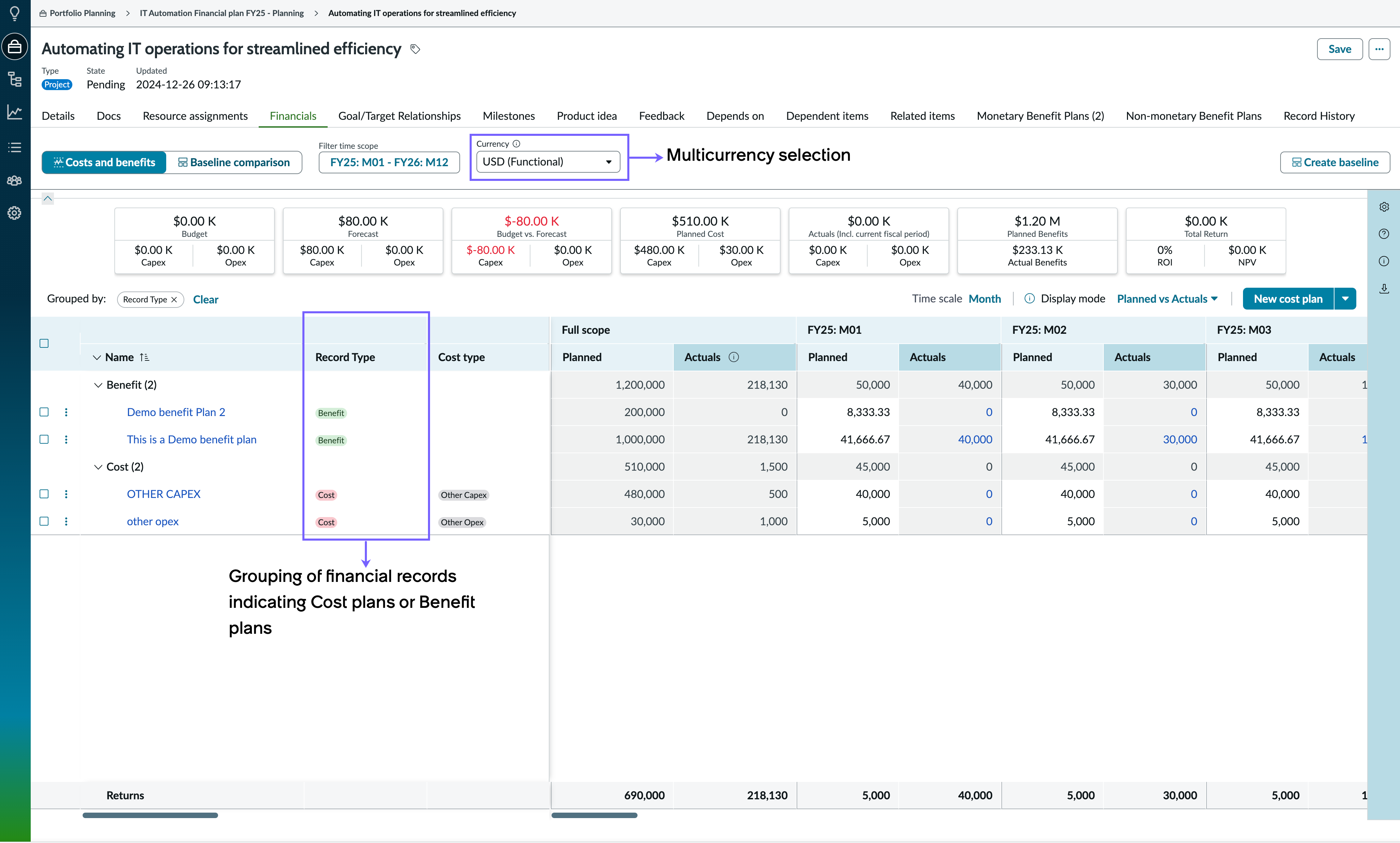The height and width of the screenshot is (843, 1400).
Task: Change the Month time scale
Action: click(x=984, y=299)
